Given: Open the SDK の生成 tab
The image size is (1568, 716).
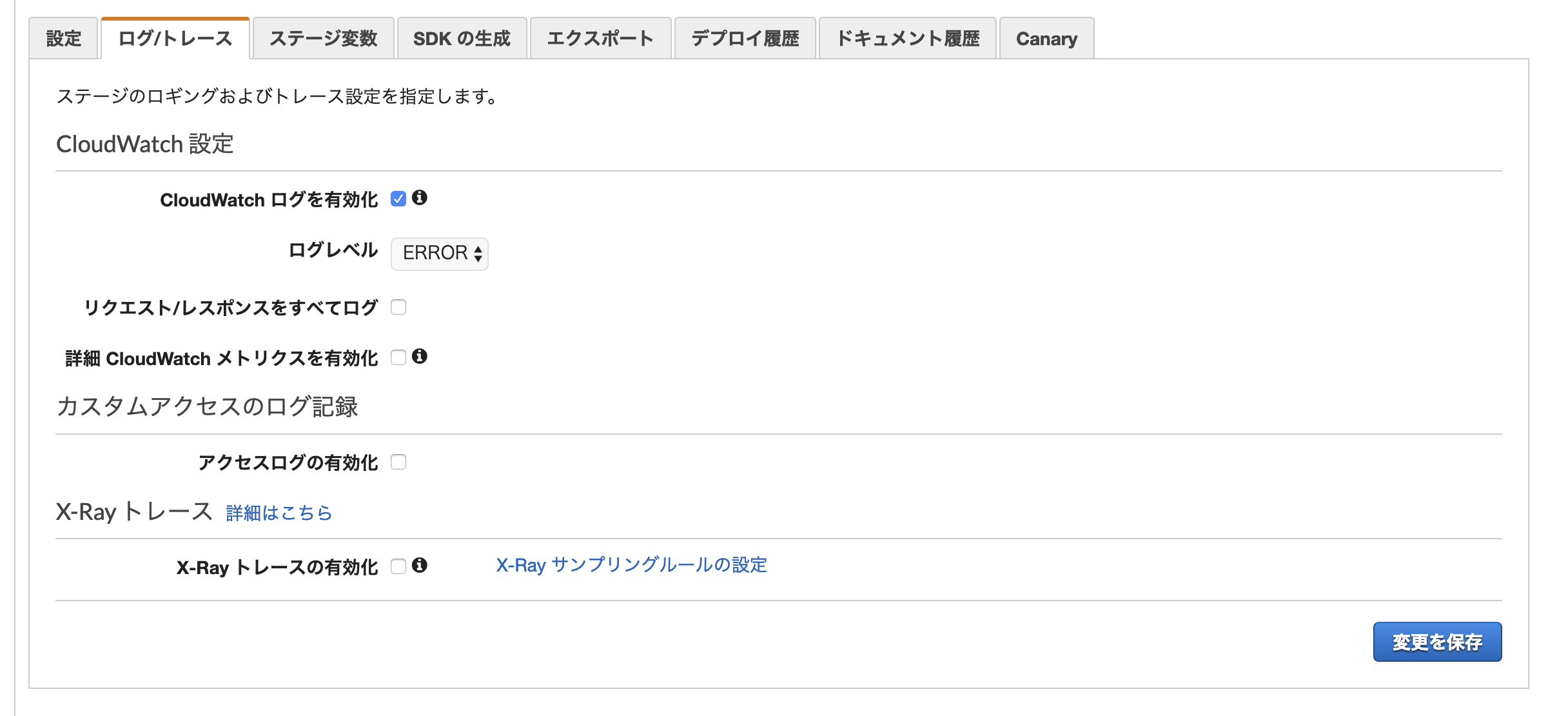Looking at the screenshot, I should [x=462, y=38].
